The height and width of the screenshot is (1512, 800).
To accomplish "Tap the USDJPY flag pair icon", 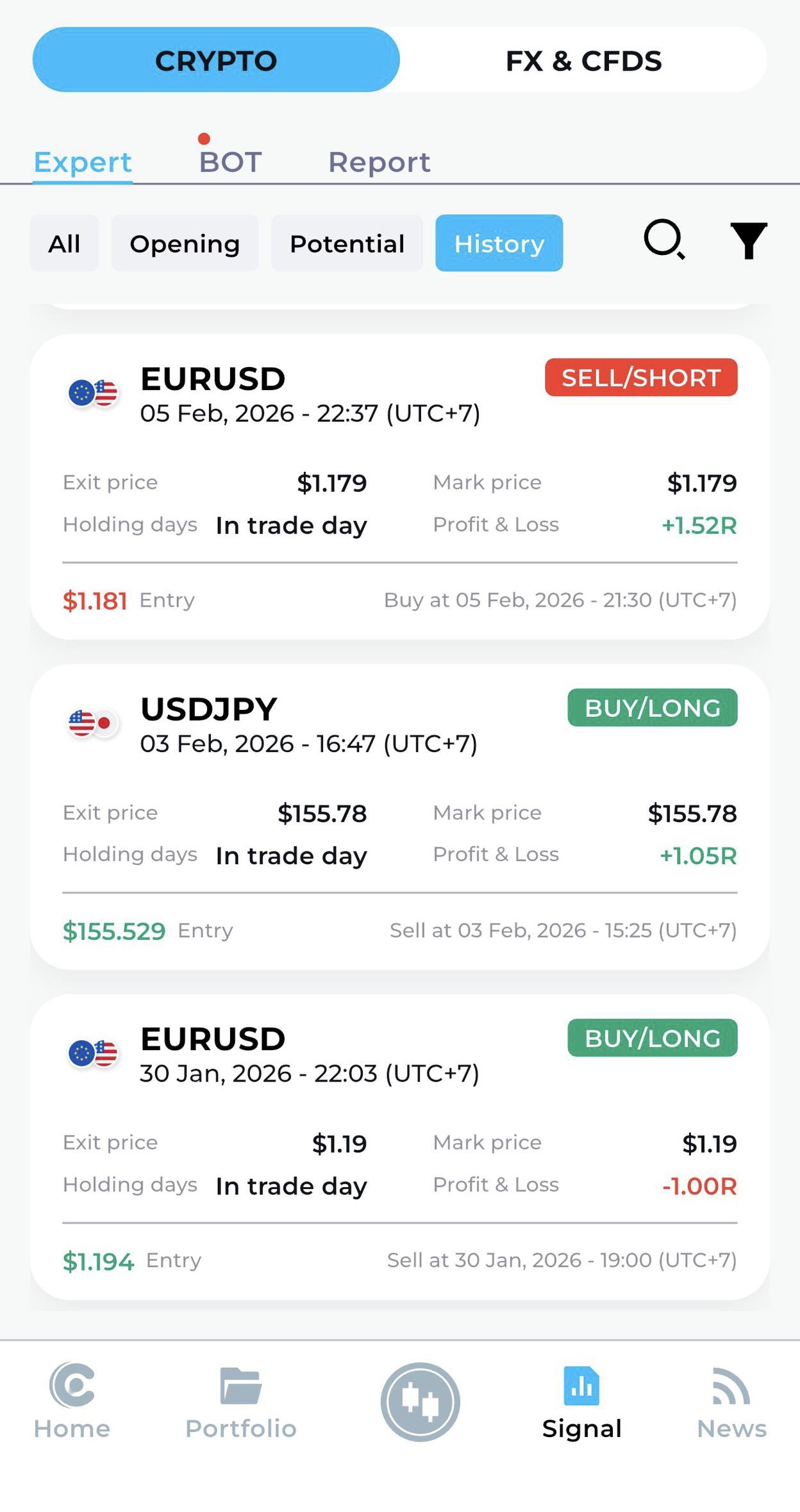I will click(94, 724).
